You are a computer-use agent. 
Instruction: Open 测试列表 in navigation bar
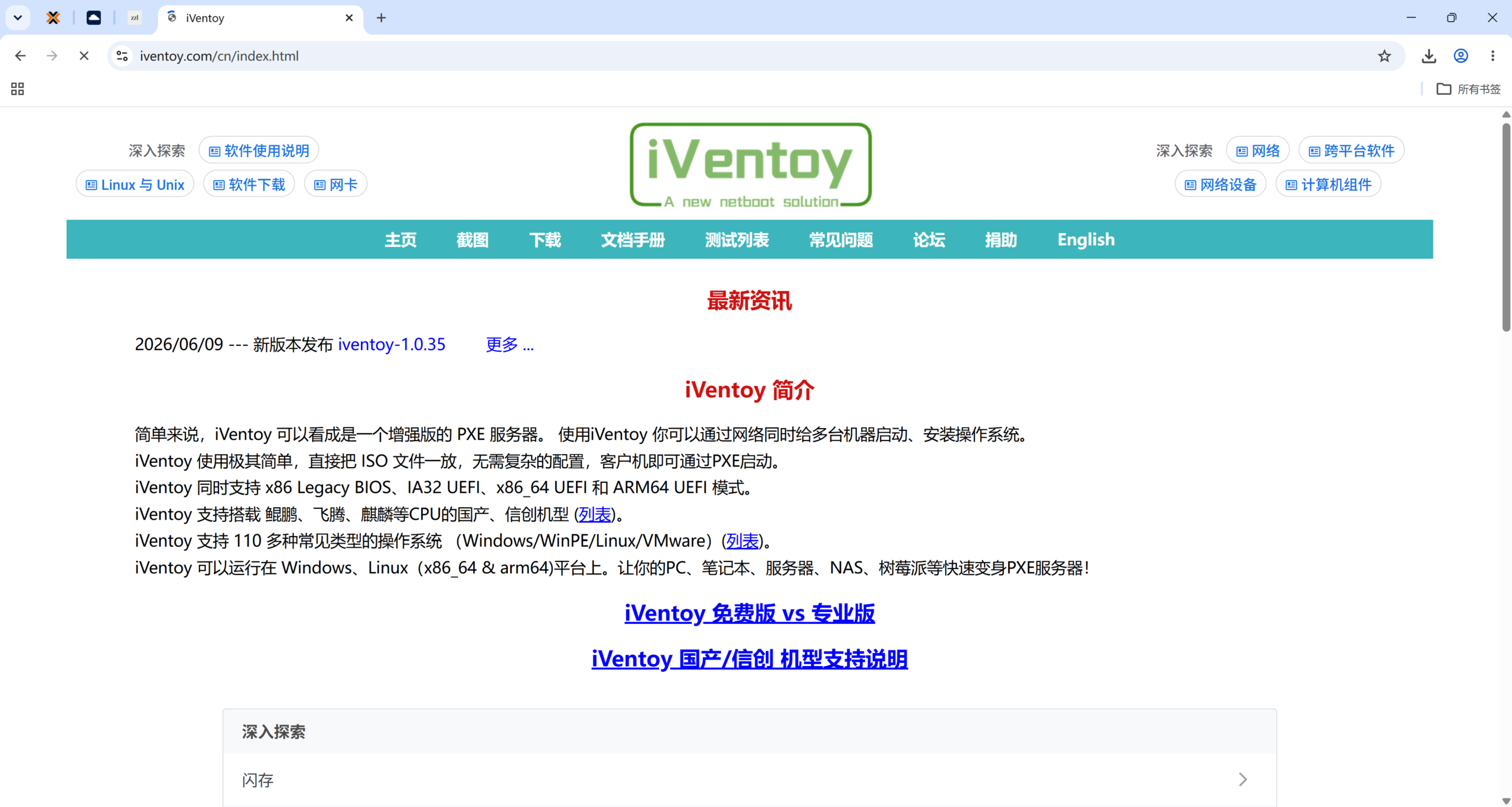point(737,240)
